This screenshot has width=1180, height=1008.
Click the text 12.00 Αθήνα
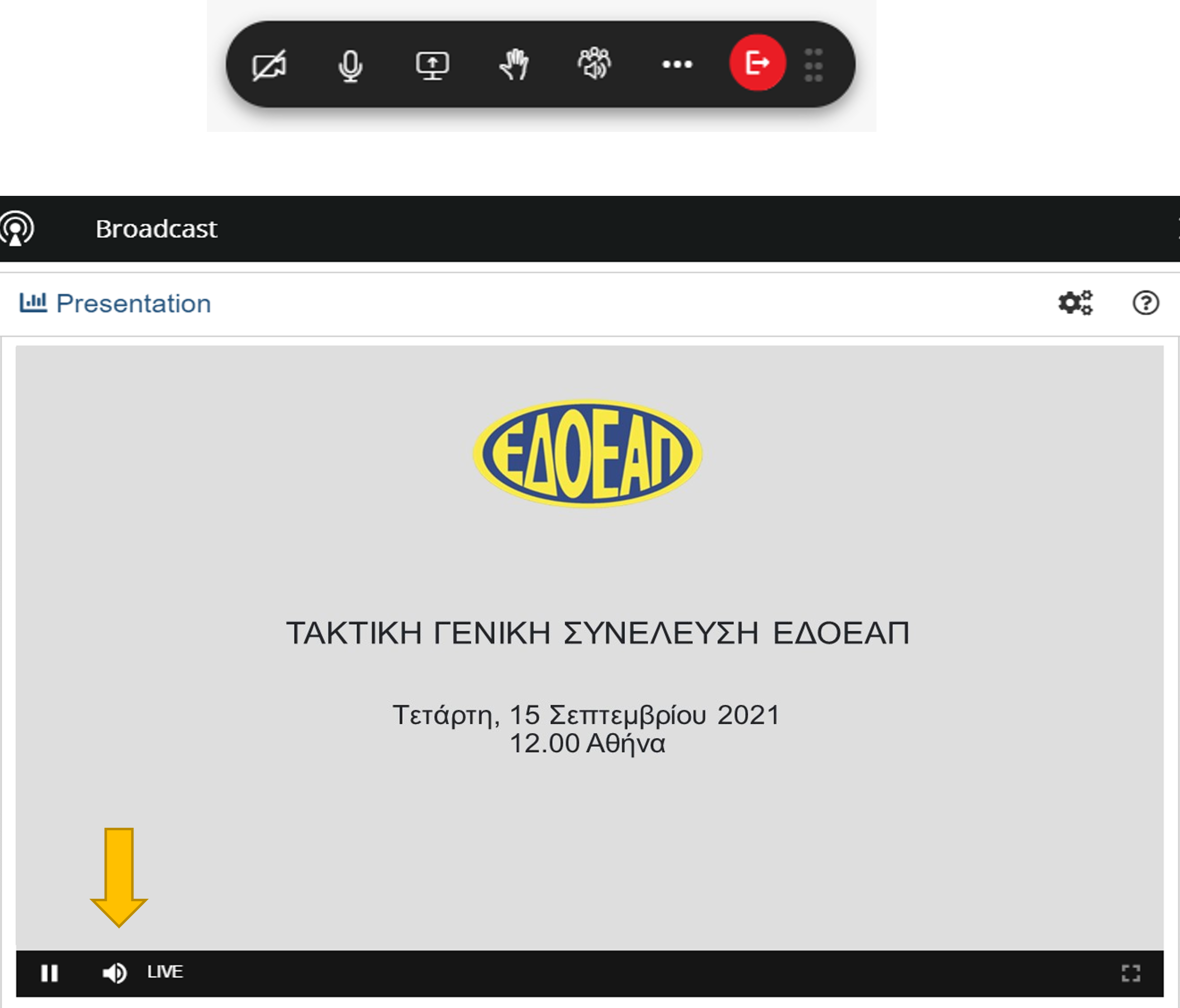pos(587,744)
